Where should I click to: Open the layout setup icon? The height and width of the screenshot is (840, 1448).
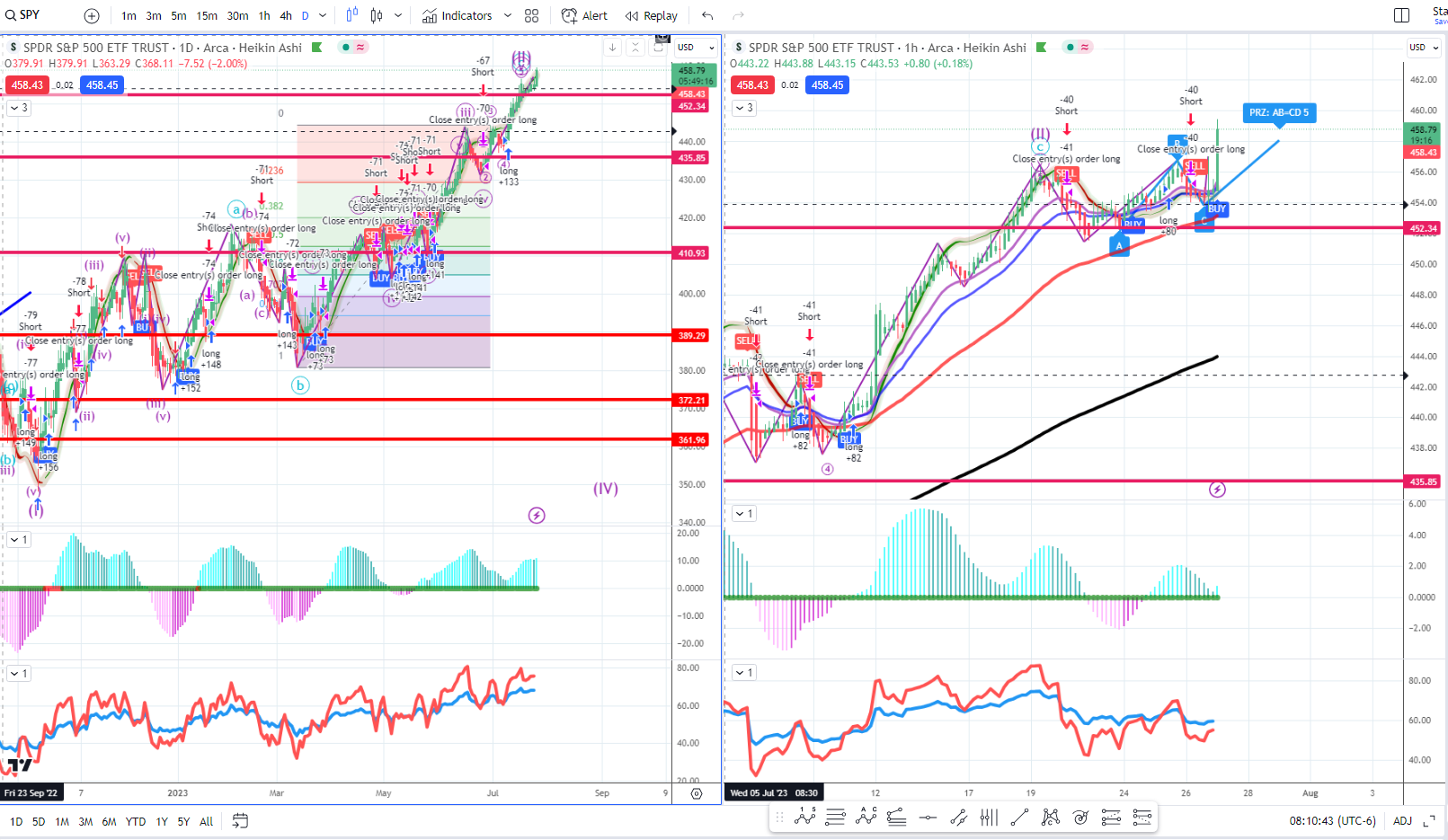click(x=1401, y=15)
